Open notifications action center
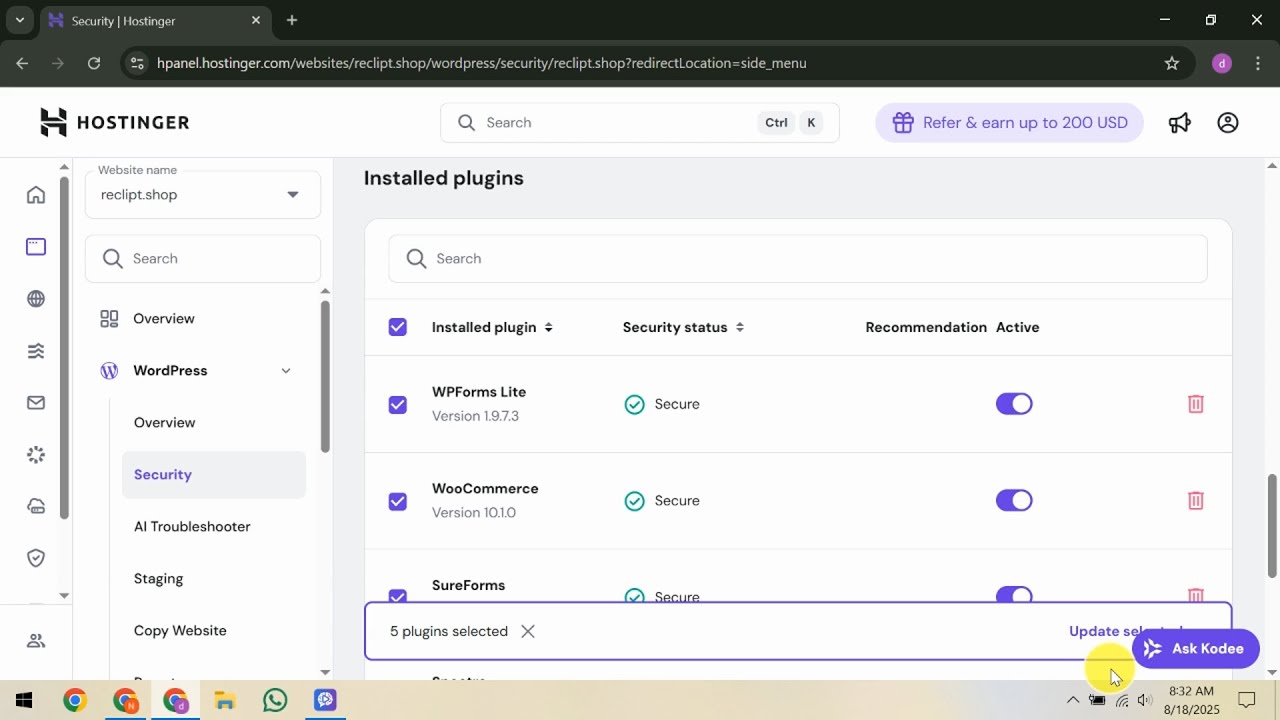Screen dimensions: 1280x720 point(1247,700)
